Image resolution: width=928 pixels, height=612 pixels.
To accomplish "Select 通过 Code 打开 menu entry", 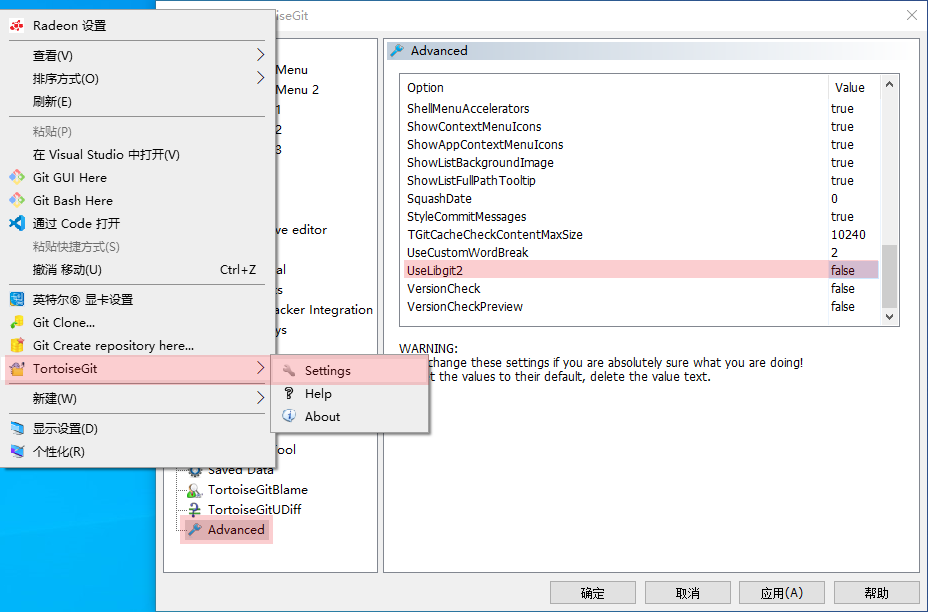I will [137, 224].
